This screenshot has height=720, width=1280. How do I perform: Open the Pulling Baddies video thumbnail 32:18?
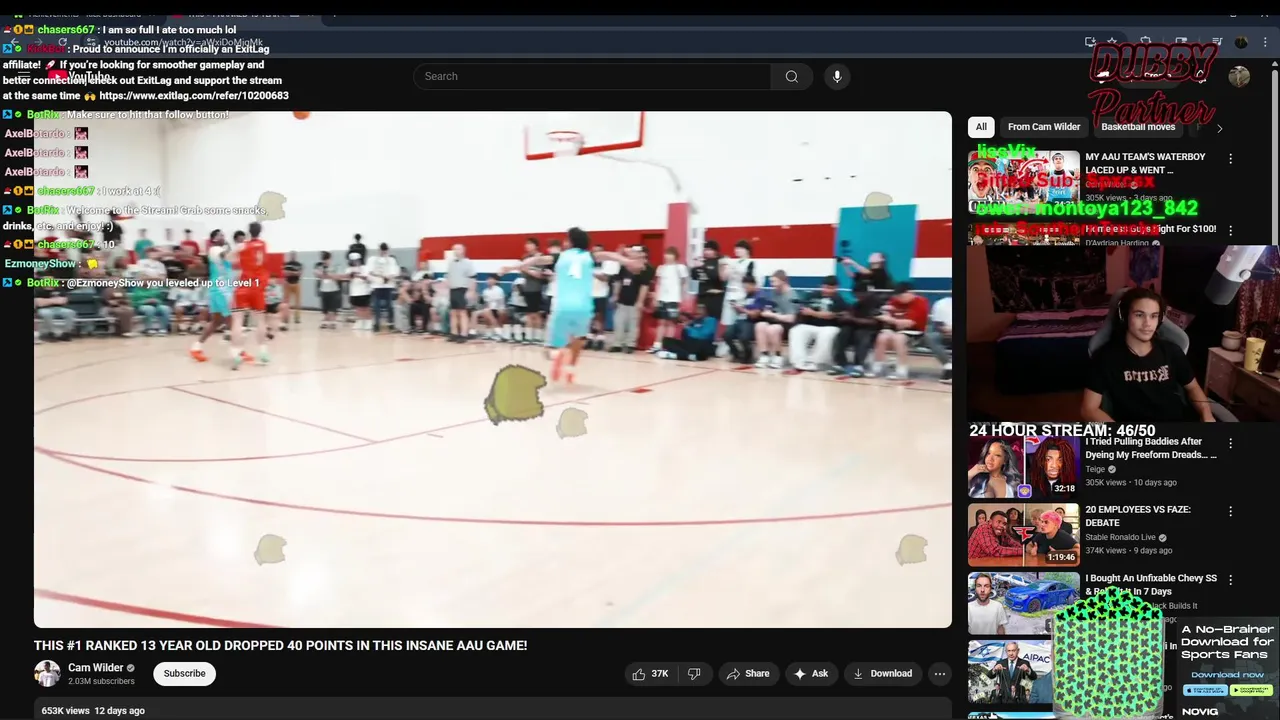pyautogui.click(x=1024, y=466)
